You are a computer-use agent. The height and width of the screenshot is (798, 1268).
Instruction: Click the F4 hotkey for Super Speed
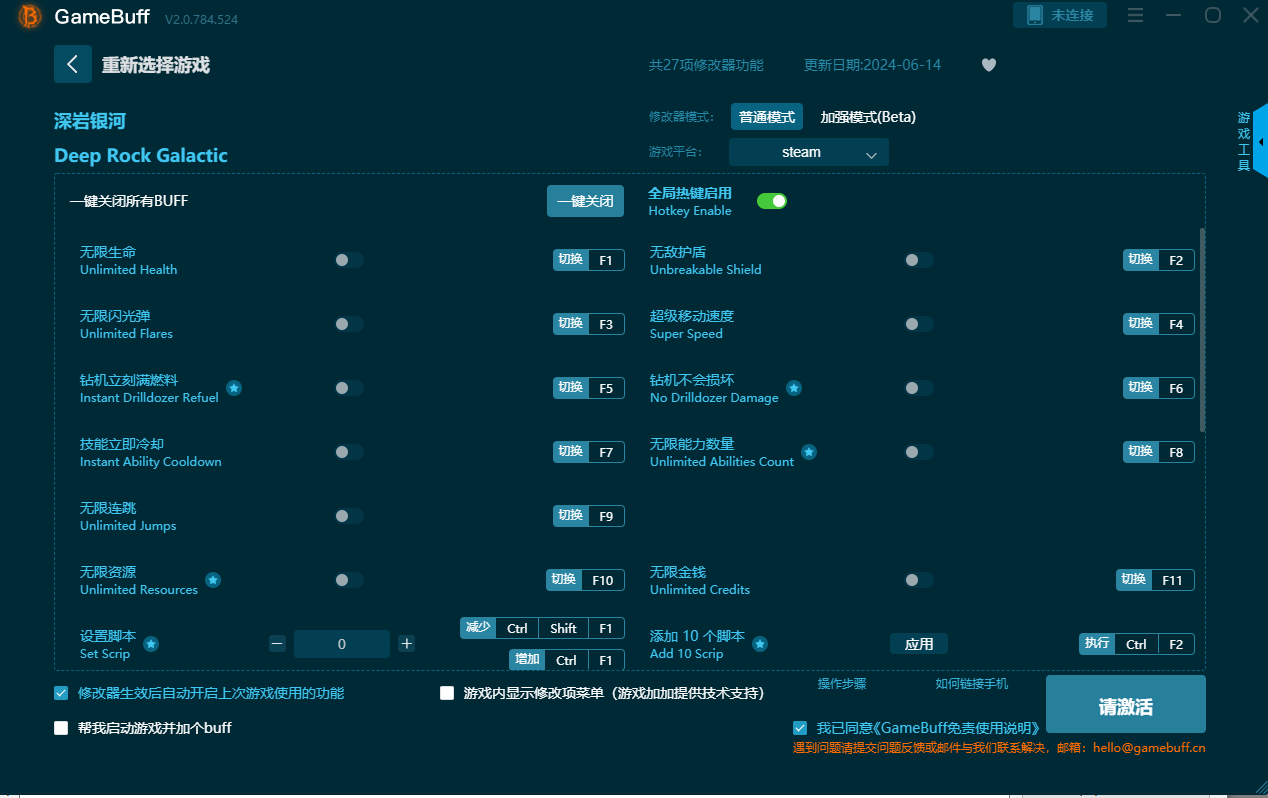[1176, 324]
